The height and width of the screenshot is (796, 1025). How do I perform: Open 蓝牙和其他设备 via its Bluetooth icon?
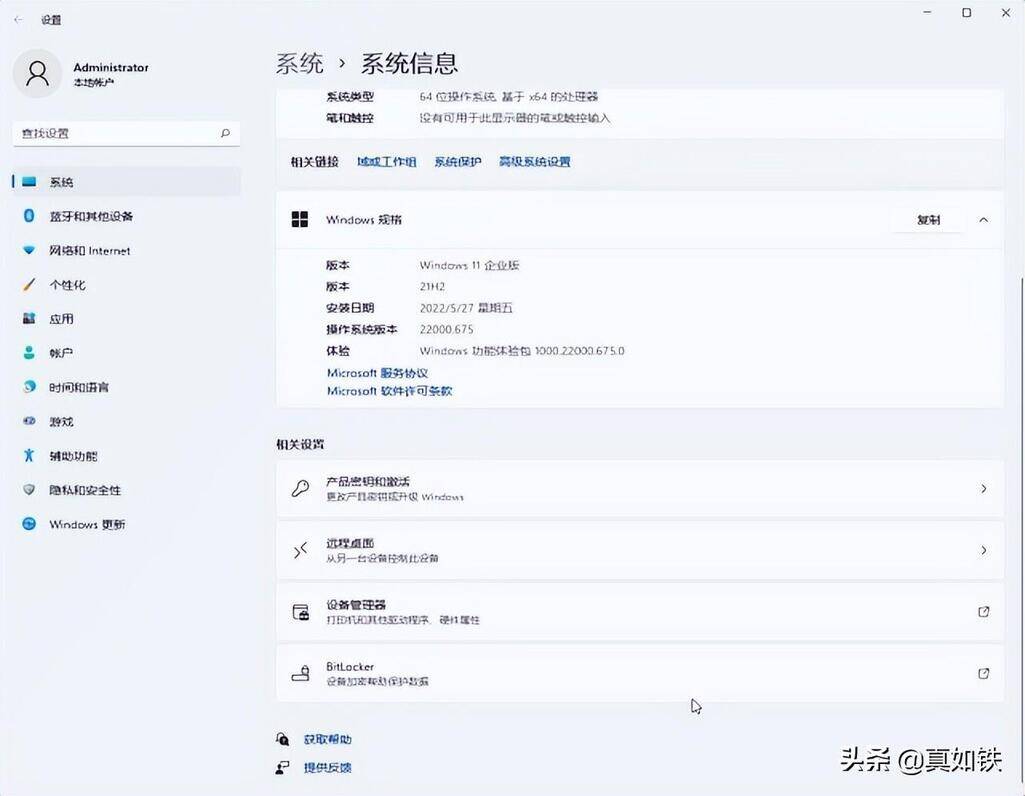click(29, 216)
